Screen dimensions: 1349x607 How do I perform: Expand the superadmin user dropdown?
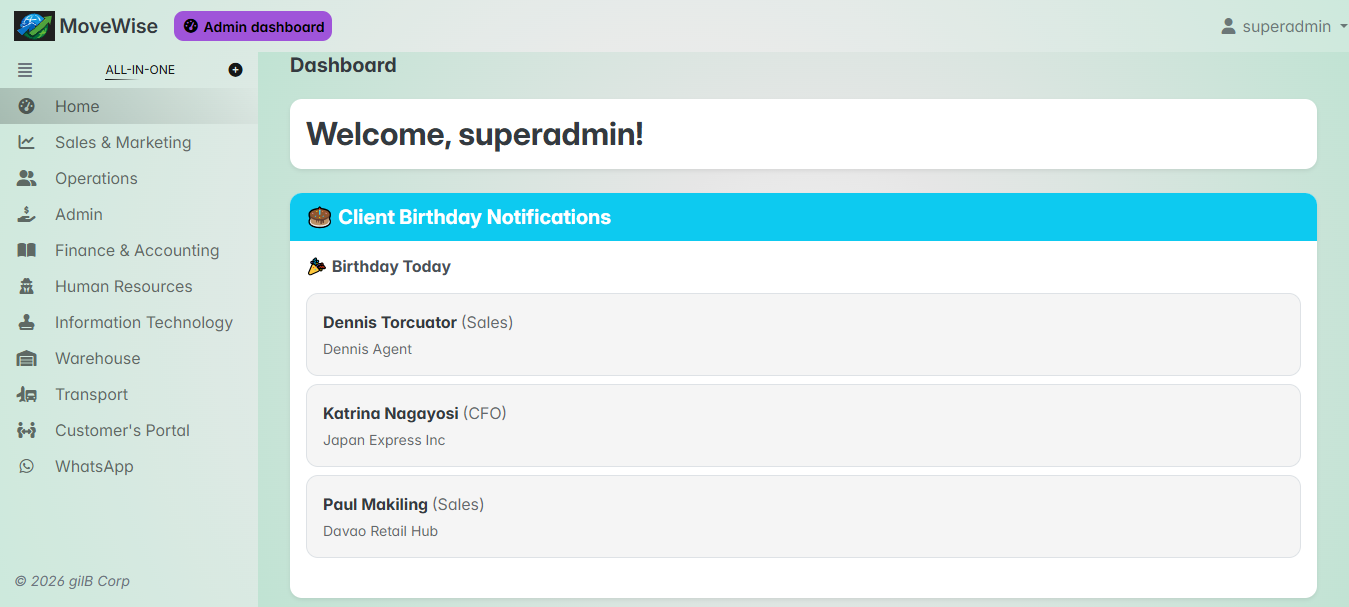tap(1284, 26)
